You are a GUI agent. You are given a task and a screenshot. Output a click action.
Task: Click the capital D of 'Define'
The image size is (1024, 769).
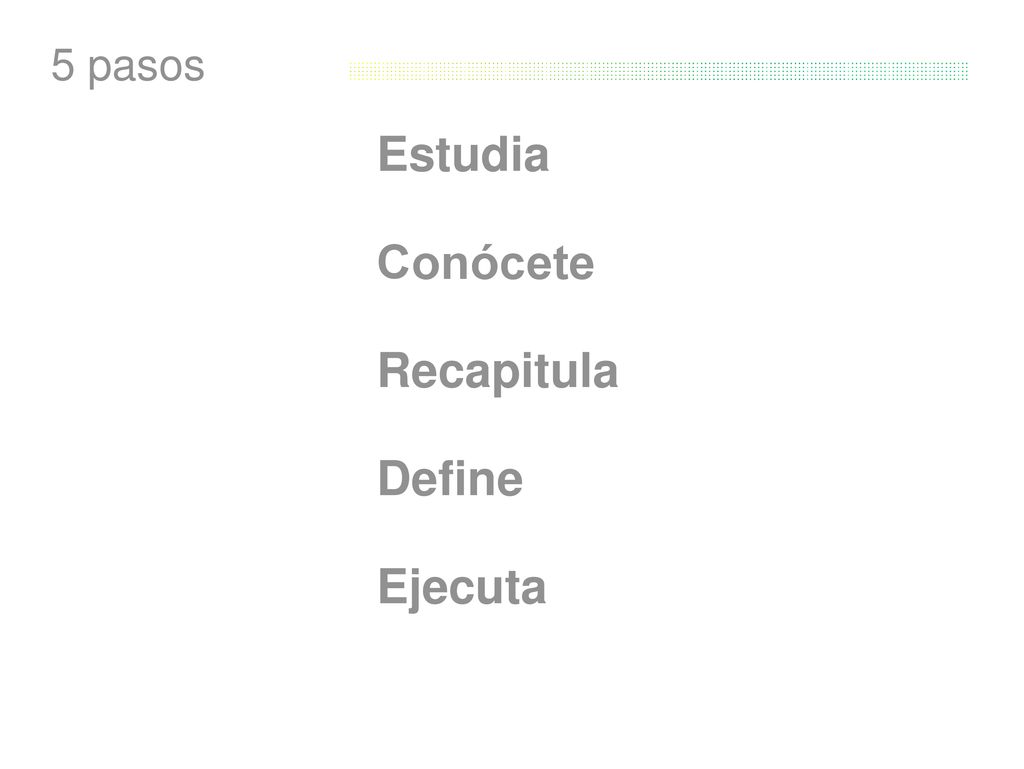pyautogui.click(x=395, y=478)
